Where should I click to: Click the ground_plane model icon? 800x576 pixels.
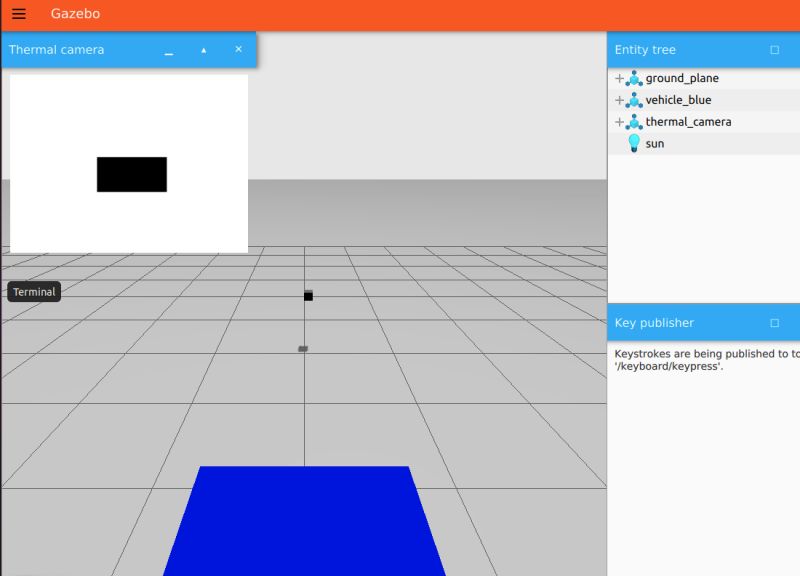636,78
